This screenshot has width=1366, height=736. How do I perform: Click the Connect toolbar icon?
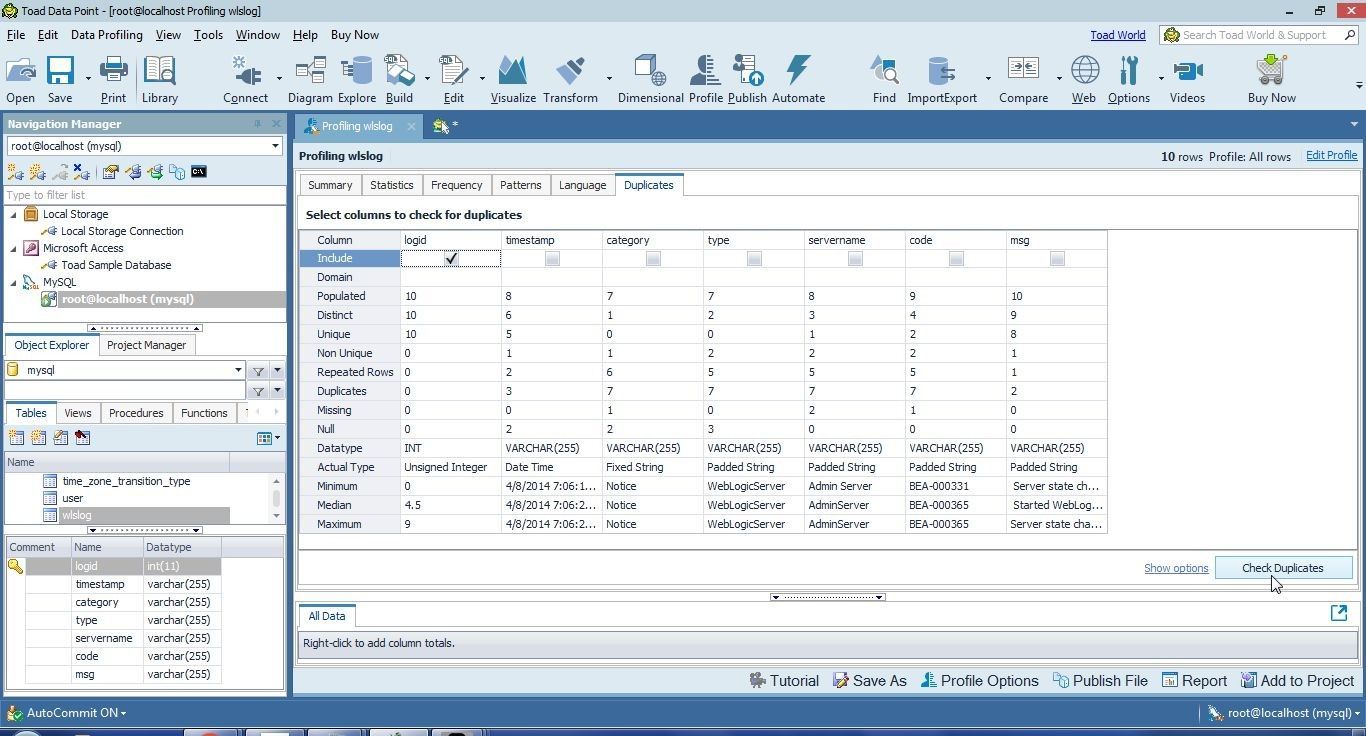point(245,80)
